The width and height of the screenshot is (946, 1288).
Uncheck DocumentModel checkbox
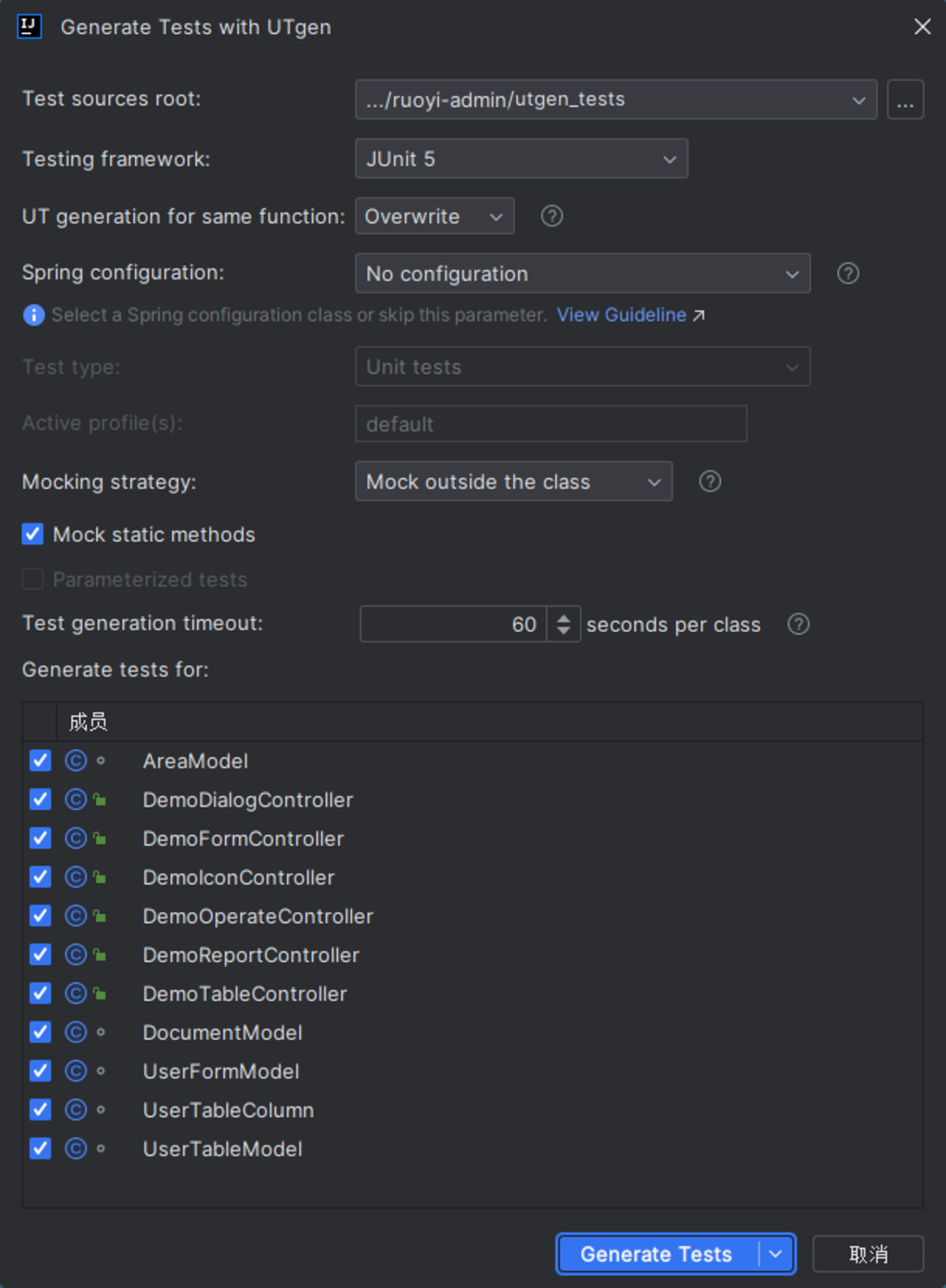40,1032
